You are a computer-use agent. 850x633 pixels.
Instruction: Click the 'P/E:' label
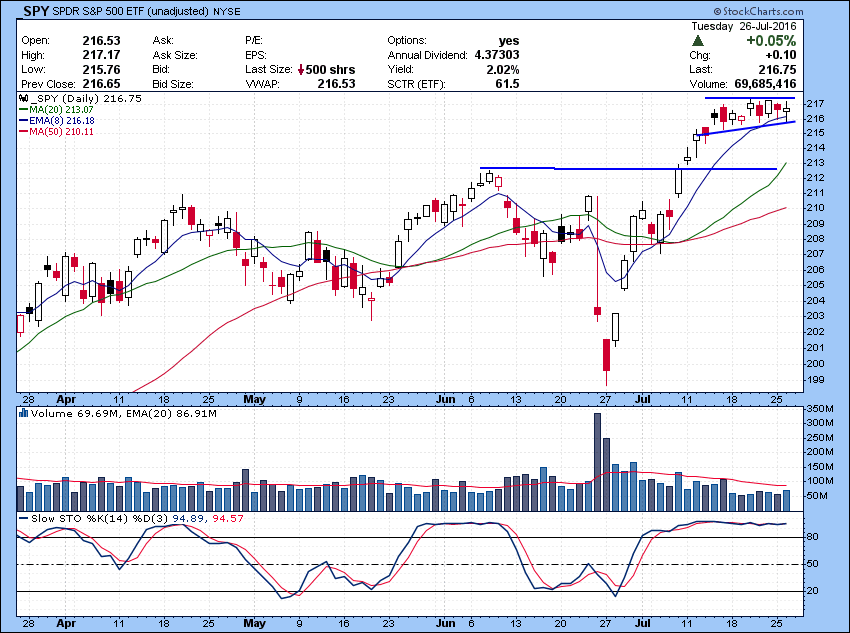pyautogui.click(x=254, y=41)
